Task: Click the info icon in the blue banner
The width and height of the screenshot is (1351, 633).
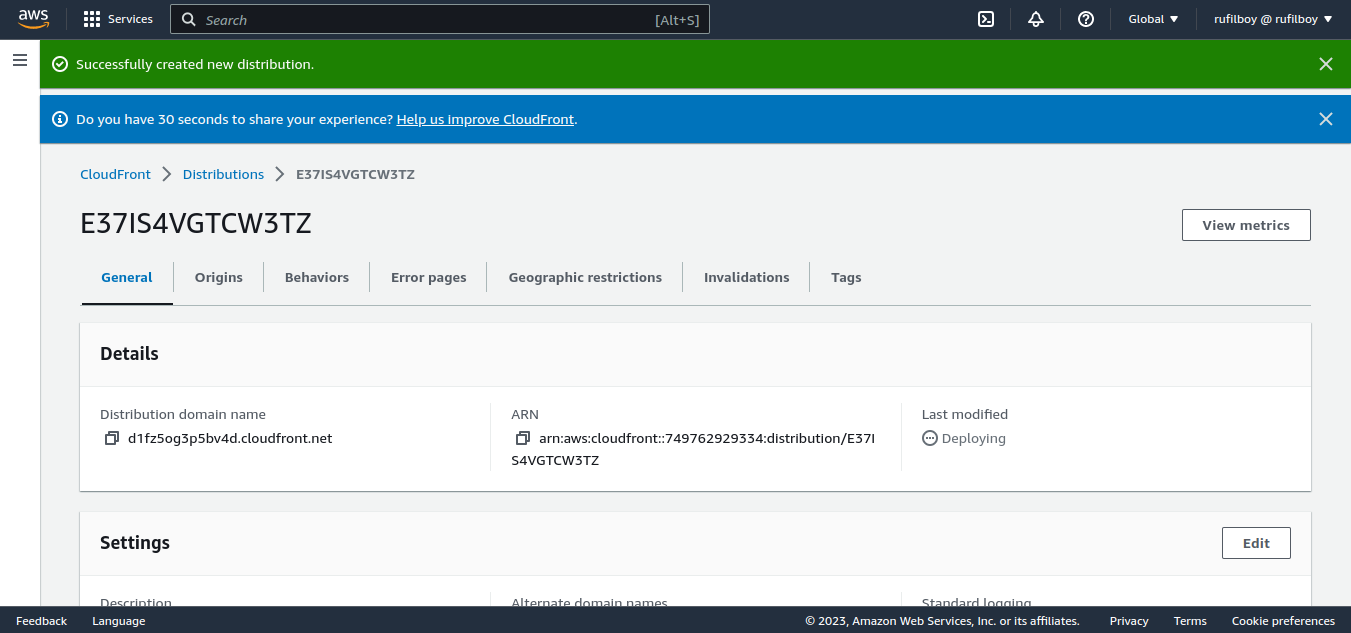Action: coord(60,119)
